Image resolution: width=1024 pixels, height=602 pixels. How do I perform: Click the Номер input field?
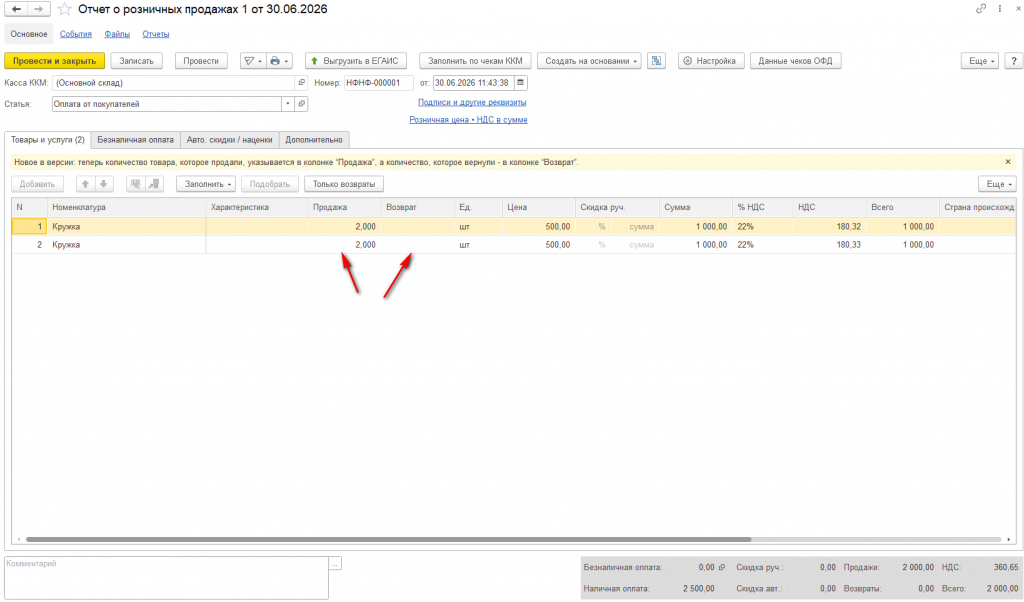[379, 83]
